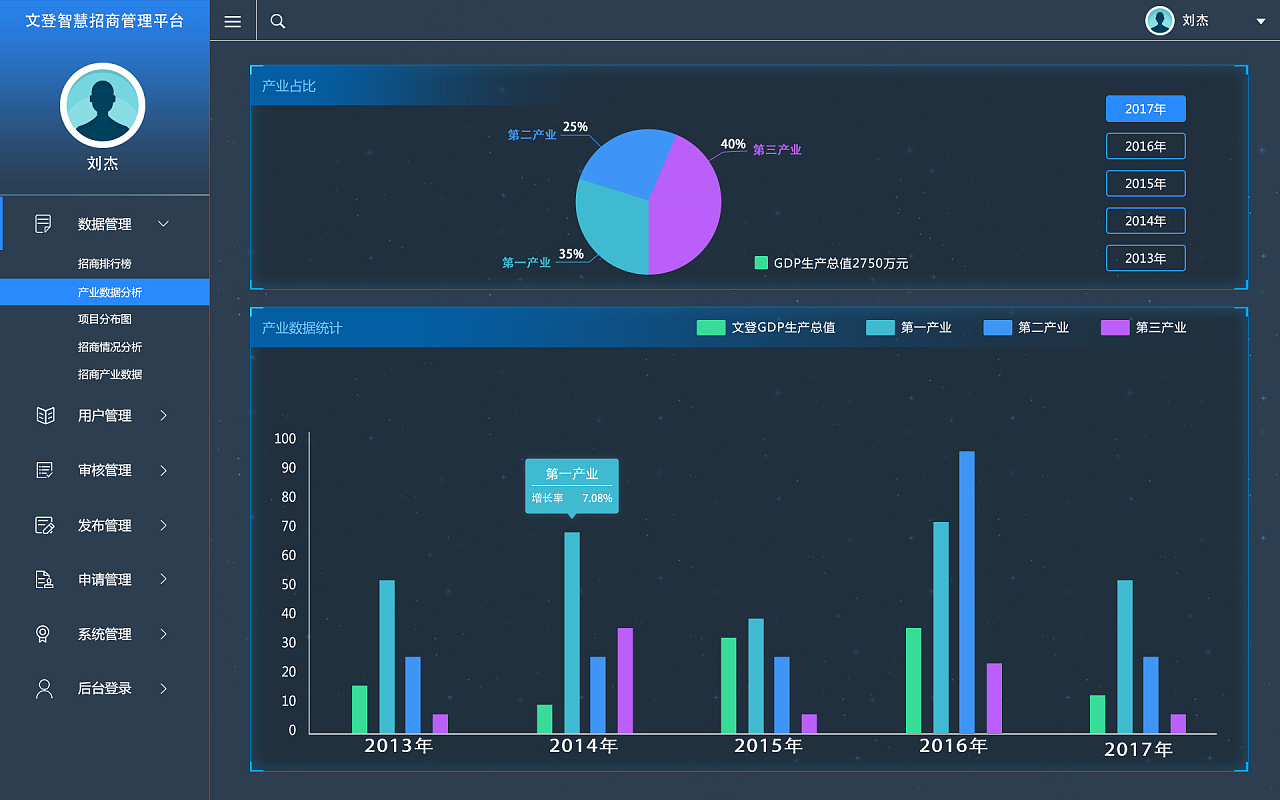Screen dimensions: 1280x800
Task: Toggle the blue 第二产业 legend swatch
Action: click(x=998, y=327)
